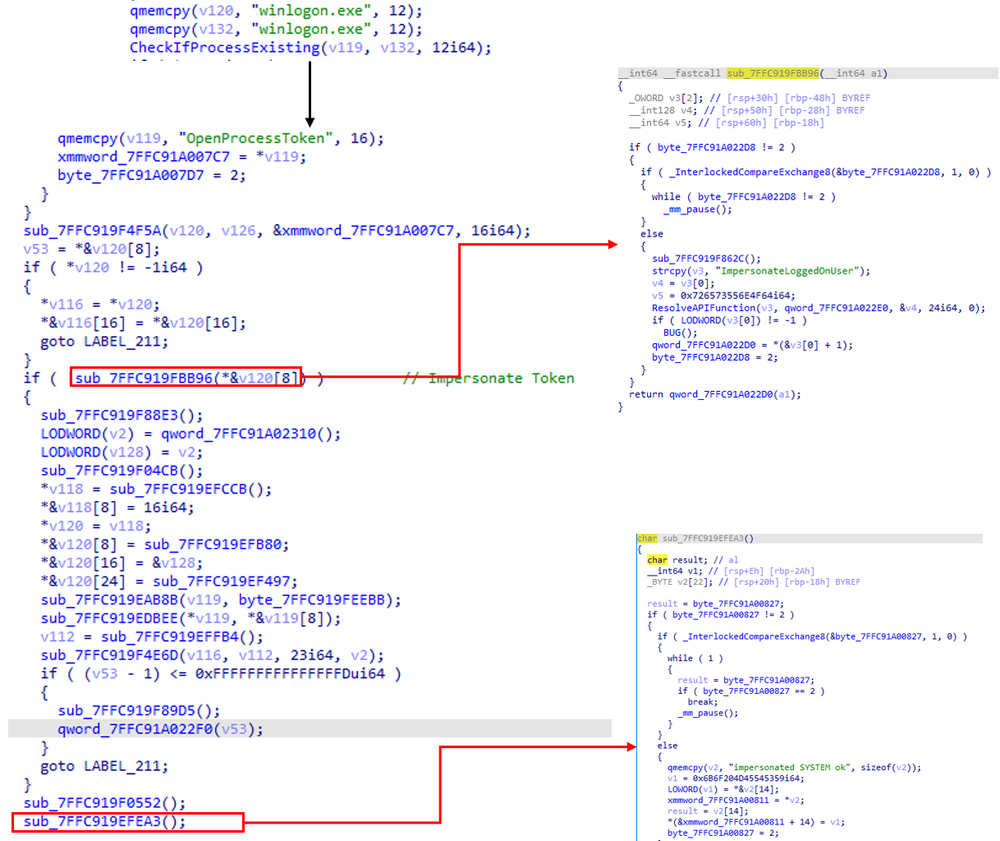The image size is (1000, 841).
Task: Click the sub_7FFC919F89D5() call
Action: [x=139, y=712]
